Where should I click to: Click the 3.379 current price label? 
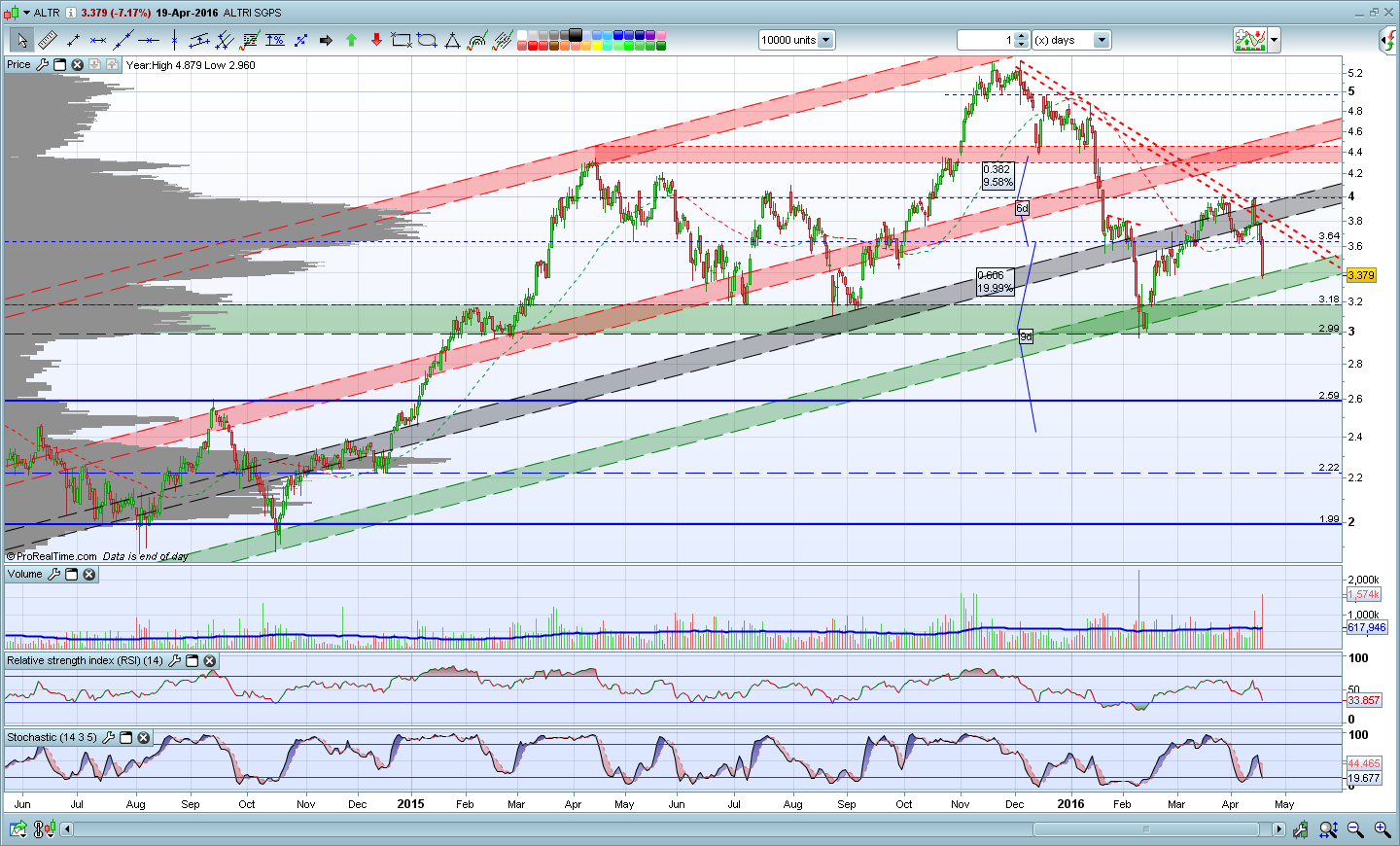click(1361, 275)
